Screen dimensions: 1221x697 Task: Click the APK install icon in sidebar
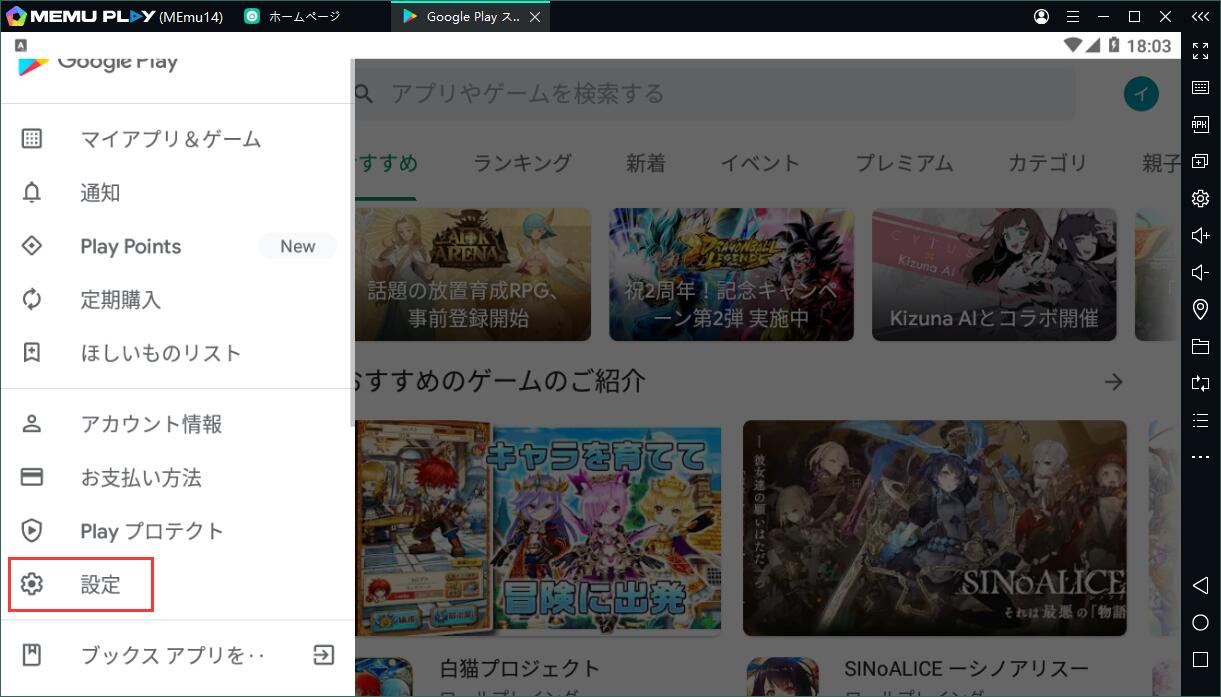click(x=1200, y=124)
